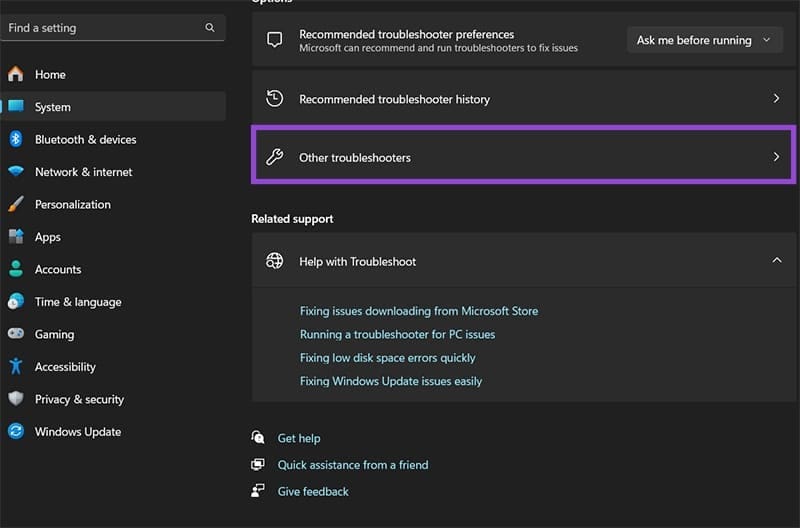Click the Bluetooth & devices icon
800x528 pixels.
(x=16, y=139)
